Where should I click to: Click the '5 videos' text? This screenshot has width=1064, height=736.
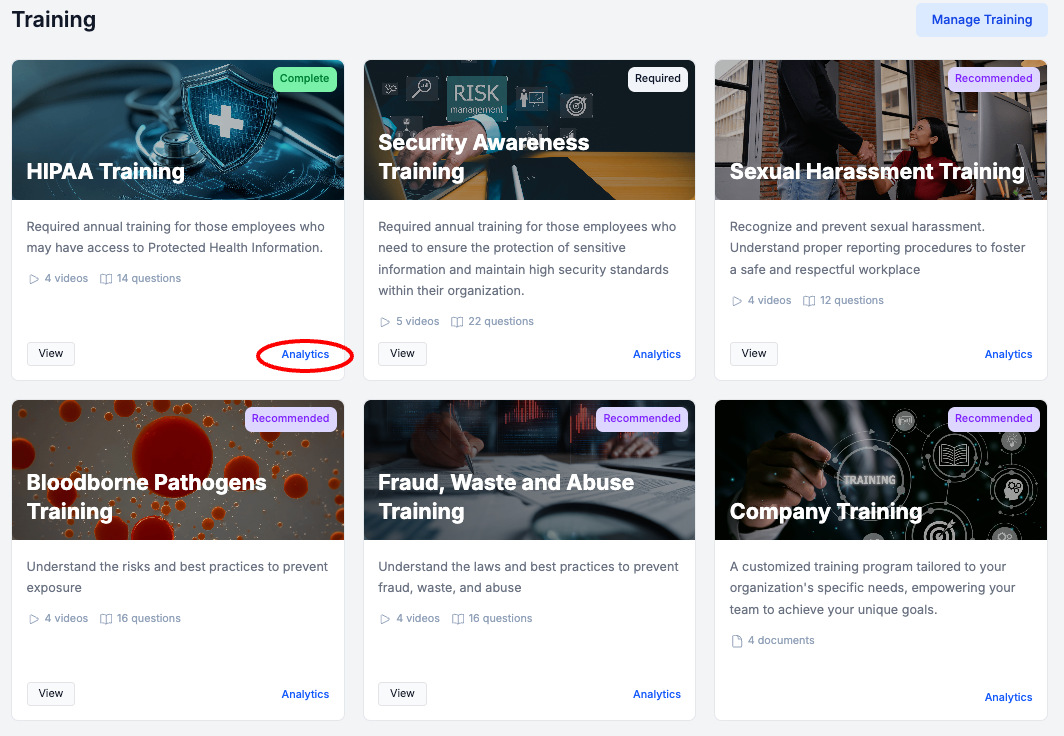tap(417, 321)
